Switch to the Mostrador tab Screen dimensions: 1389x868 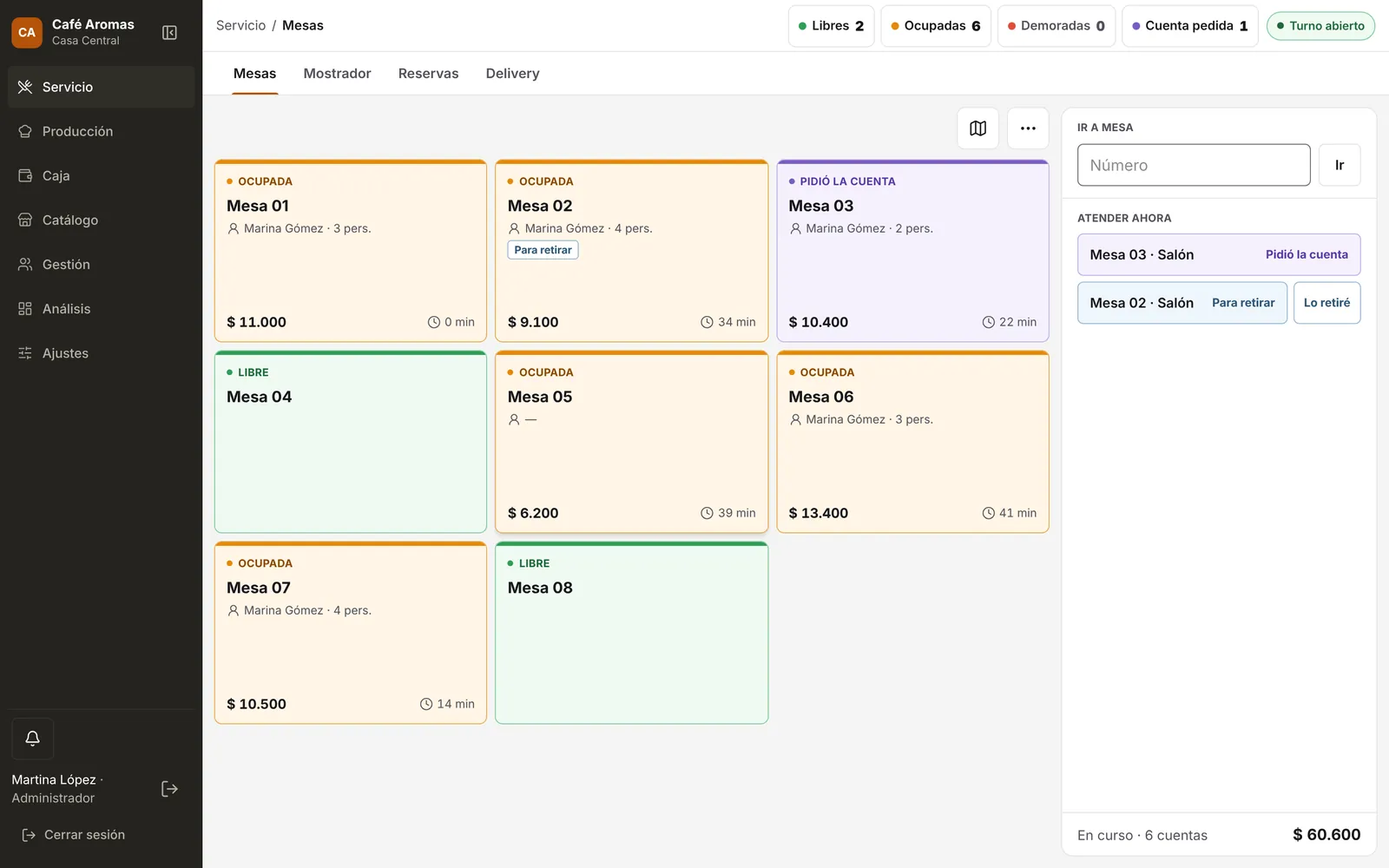point(337,74)
